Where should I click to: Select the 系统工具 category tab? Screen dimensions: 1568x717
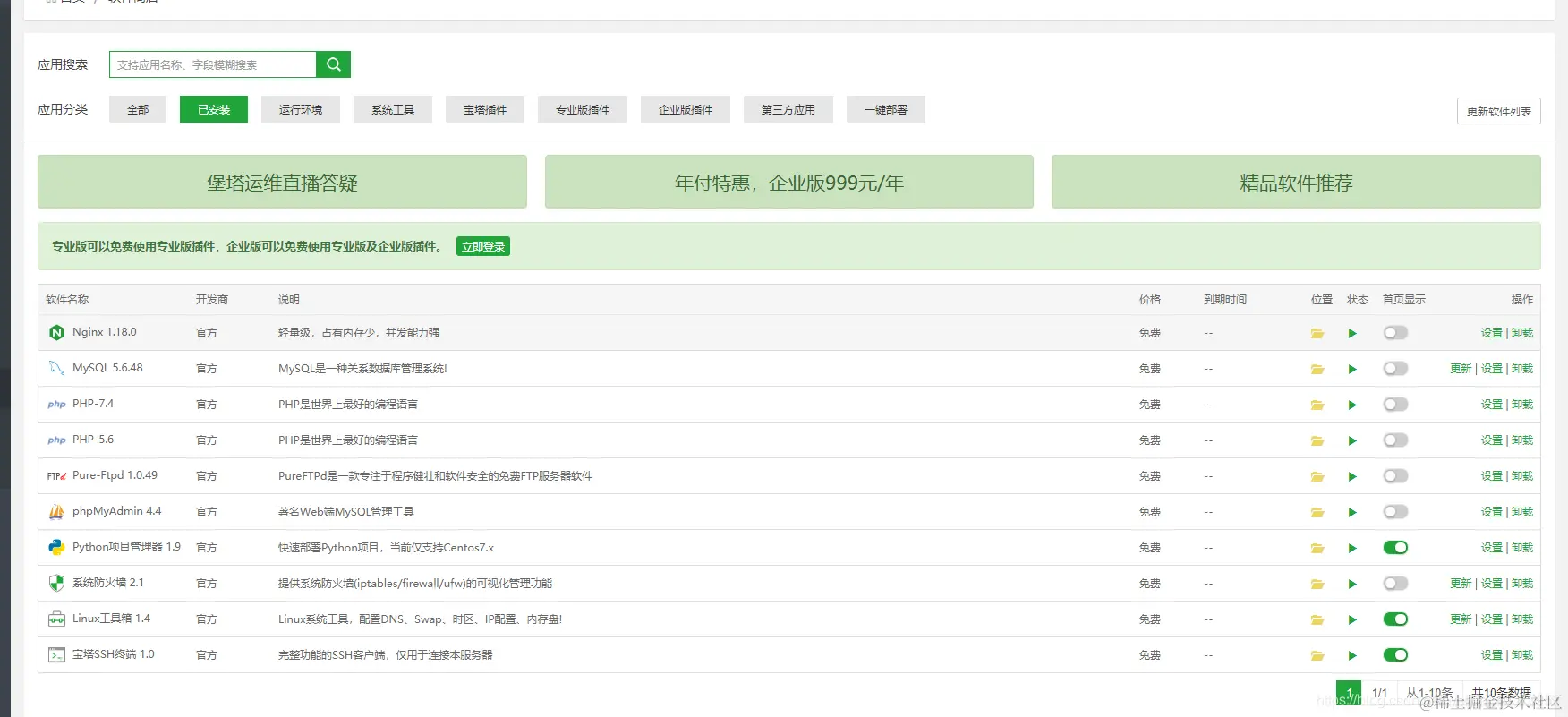coord(393,109)
